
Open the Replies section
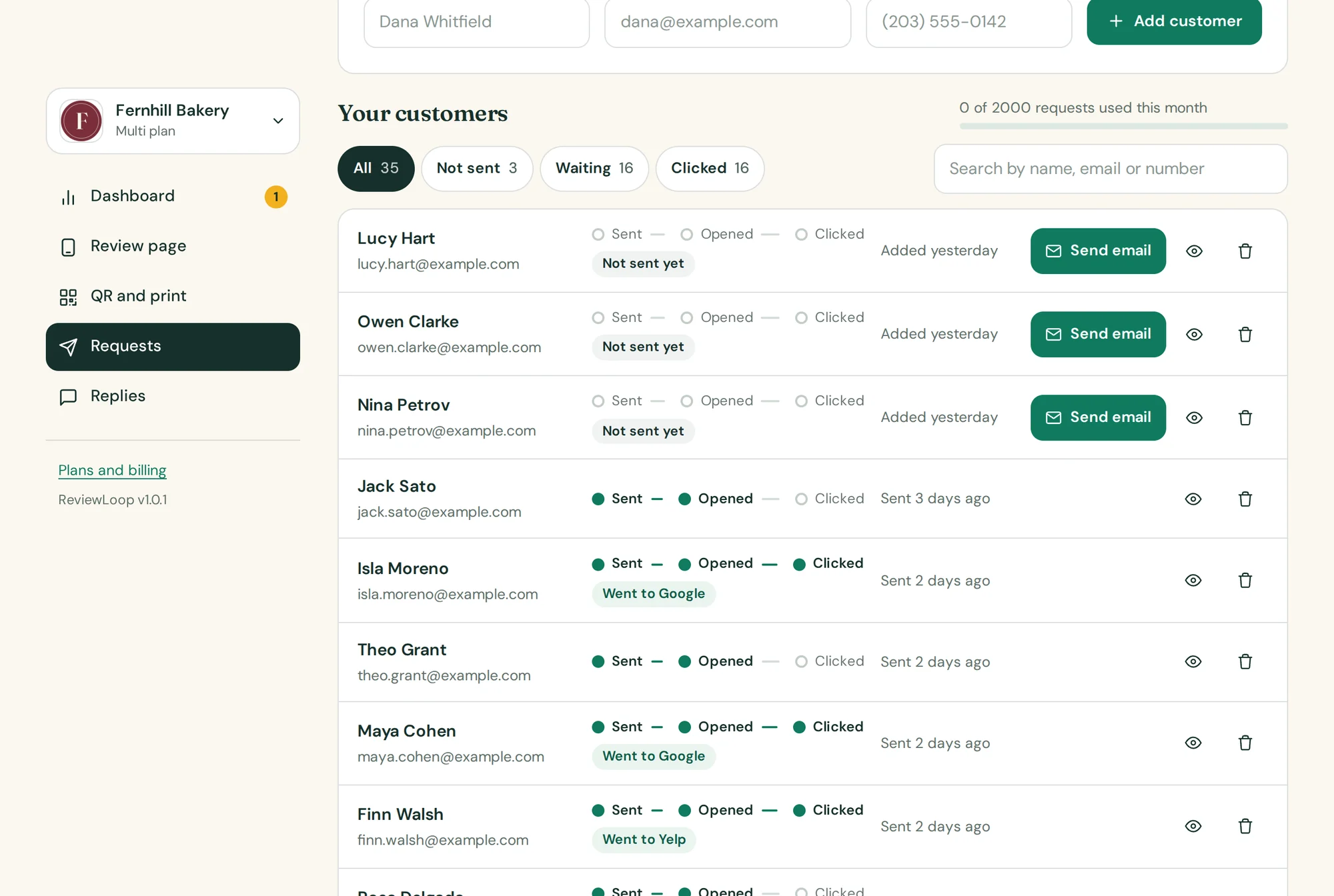tap(173, 397)
